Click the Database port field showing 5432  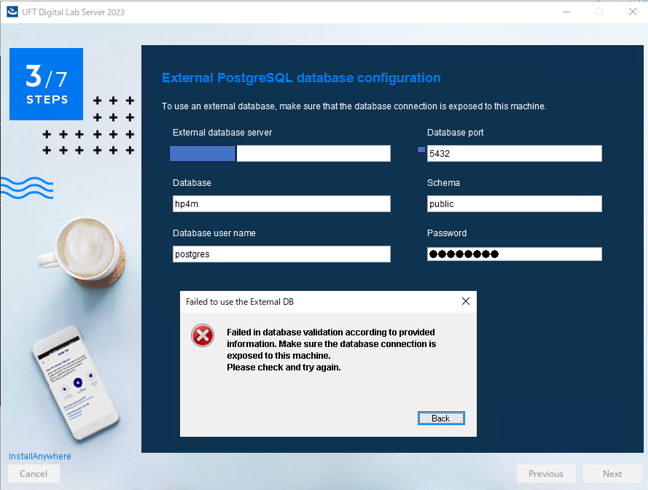tap(514, 153)
